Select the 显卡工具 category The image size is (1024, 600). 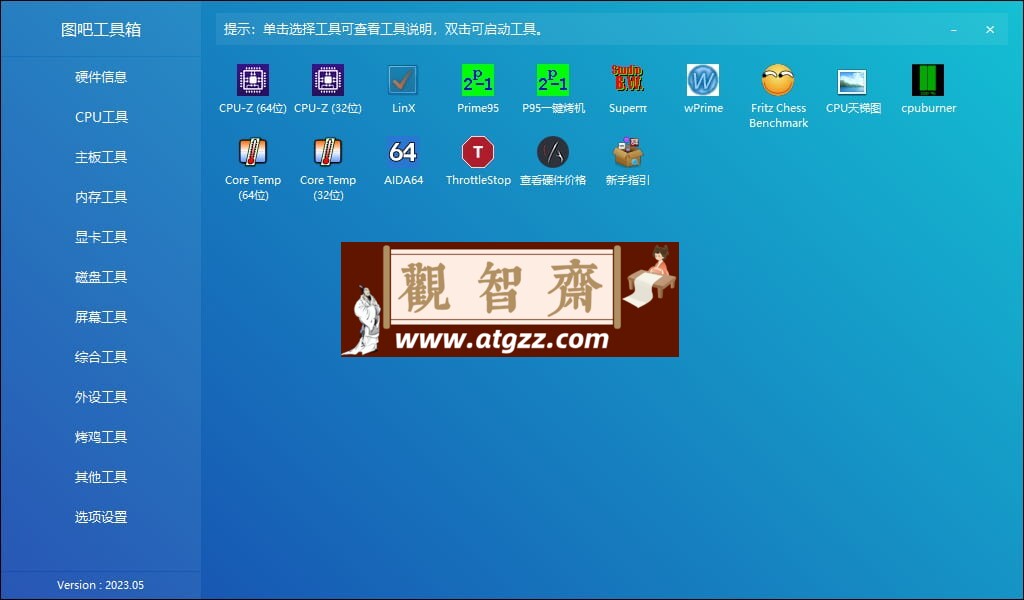click(101, 237)
